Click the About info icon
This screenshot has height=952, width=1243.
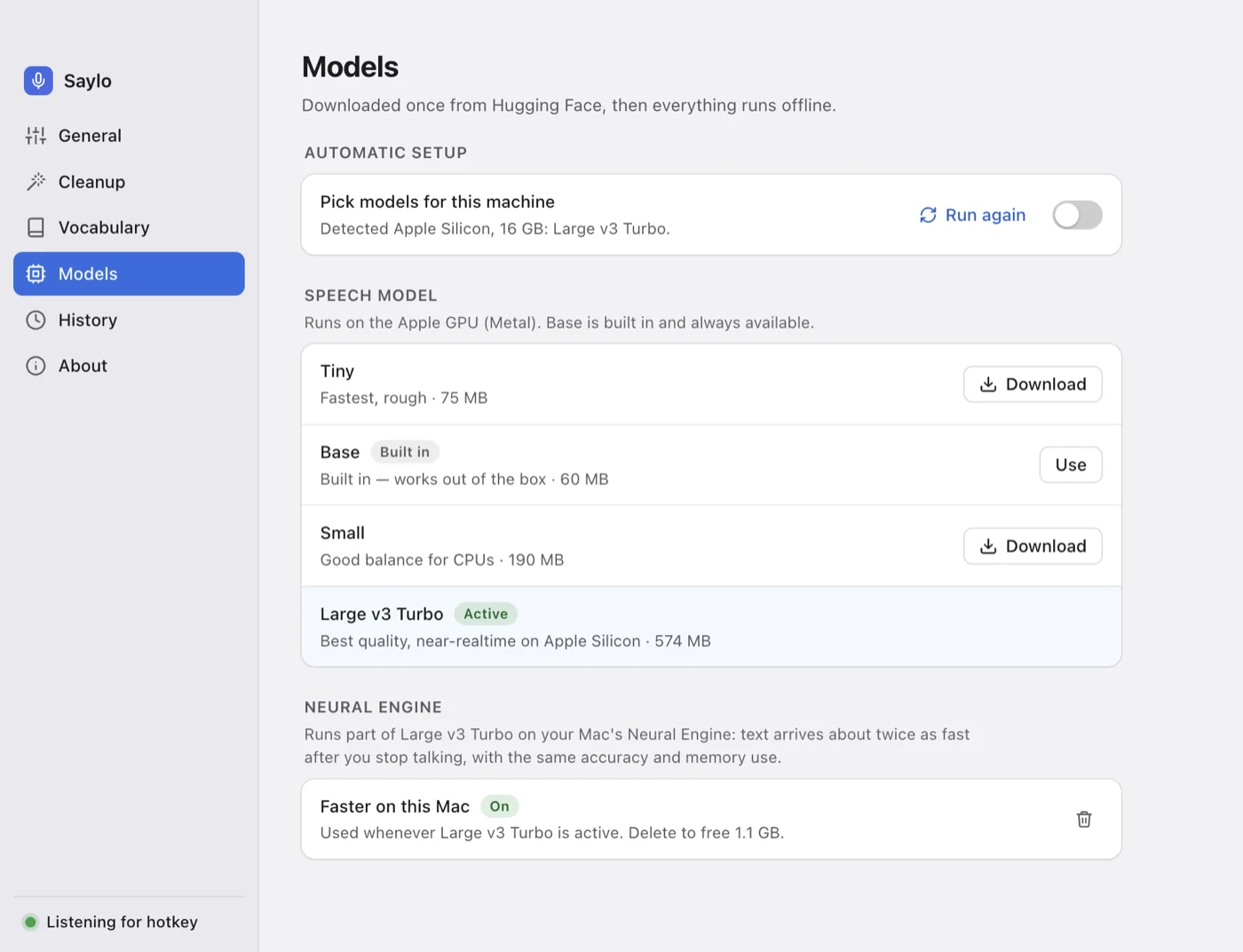coord(36,366)
